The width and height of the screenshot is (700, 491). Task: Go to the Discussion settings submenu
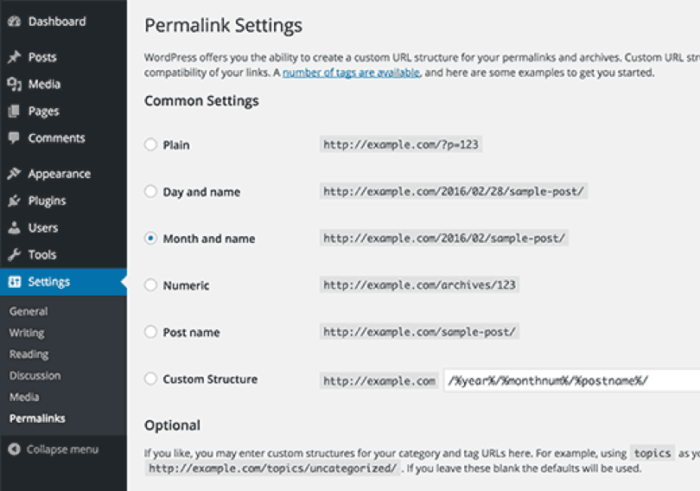click(x=35, y=376)
